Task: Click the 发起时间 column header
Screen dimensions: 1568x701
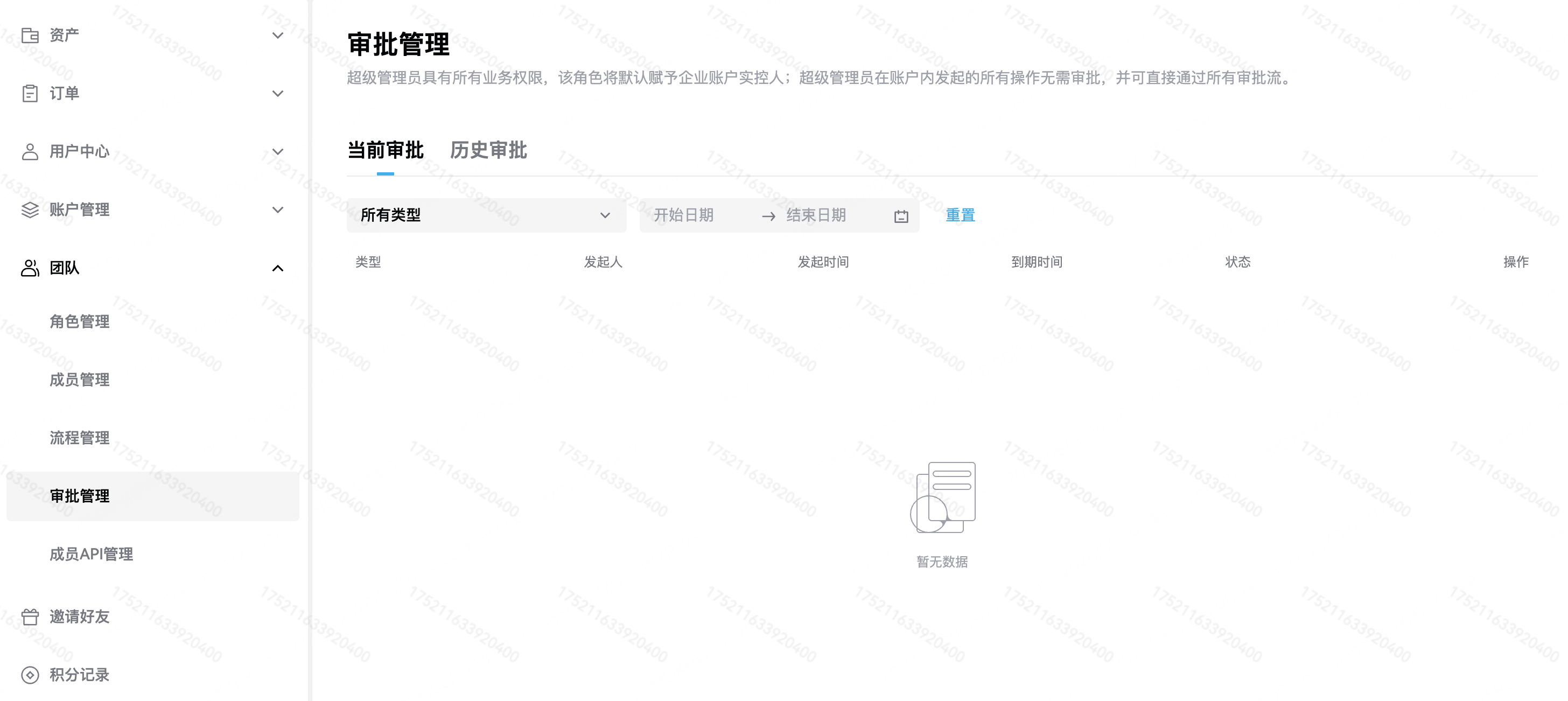Action: (823, 262)
